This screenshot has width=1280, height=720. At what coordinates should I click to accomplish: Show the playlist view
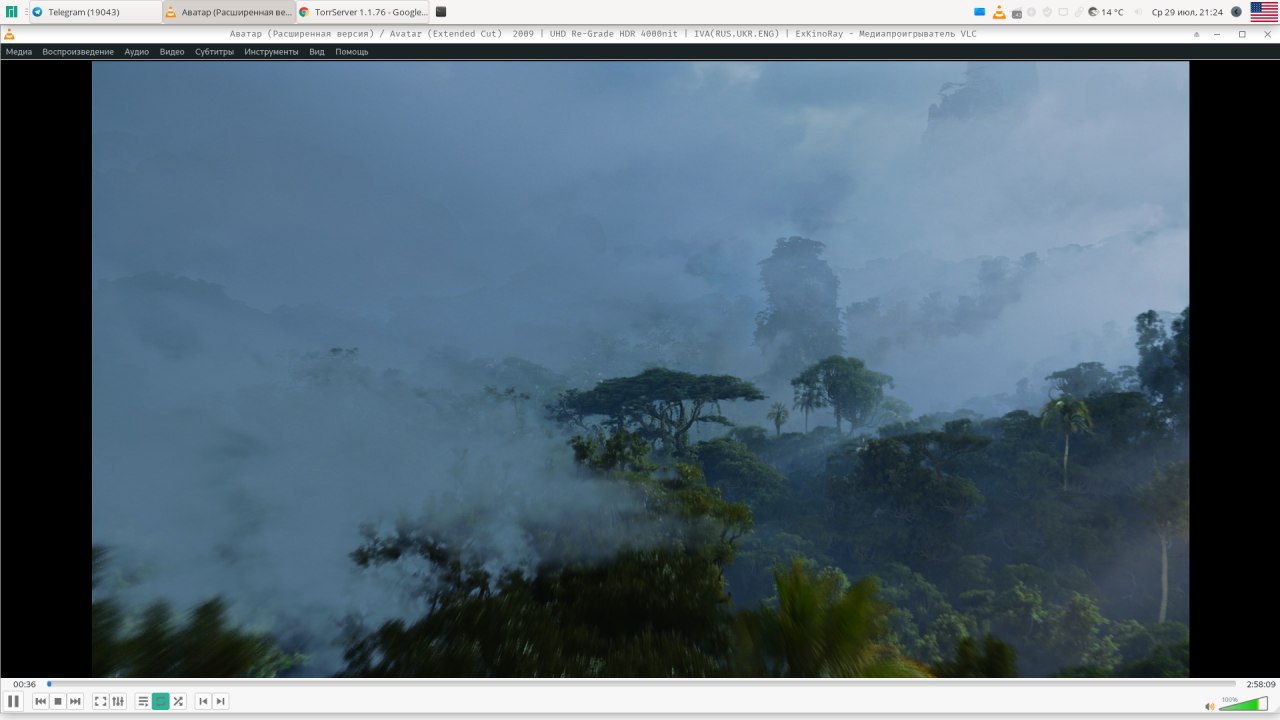pos(143,701)
